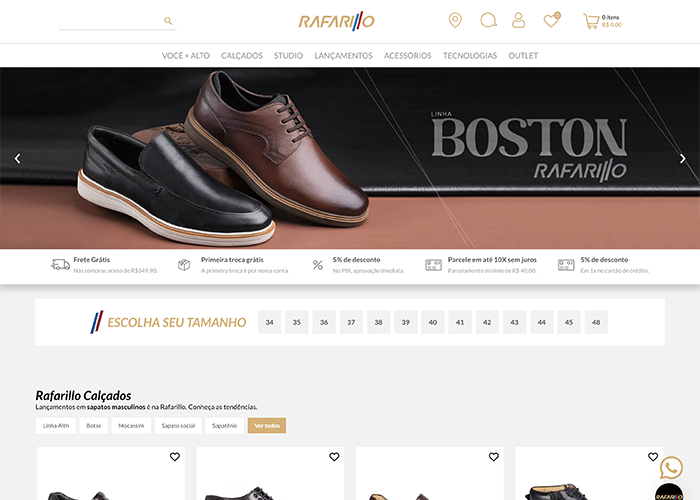
Task: Open the wishlist heart icon in header
Action: coord(550,20)
